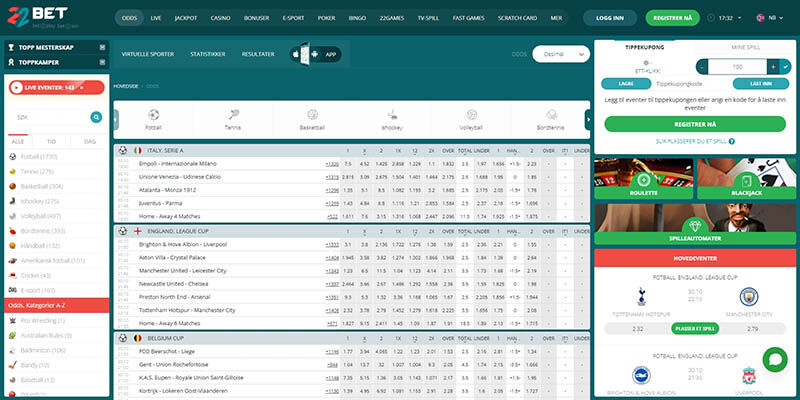Screen dimensions: 800x400
Task: Click the Live Eventer: 143 button
Action: 56,88
